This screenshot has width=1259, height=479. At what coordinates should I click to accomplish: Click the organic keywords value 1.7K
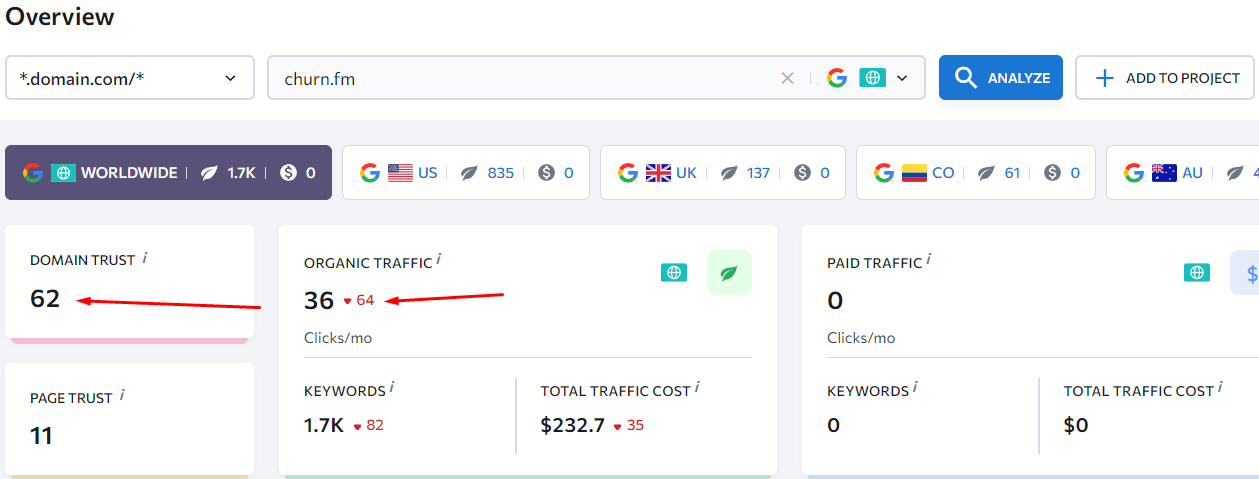(x=324, y=425)
